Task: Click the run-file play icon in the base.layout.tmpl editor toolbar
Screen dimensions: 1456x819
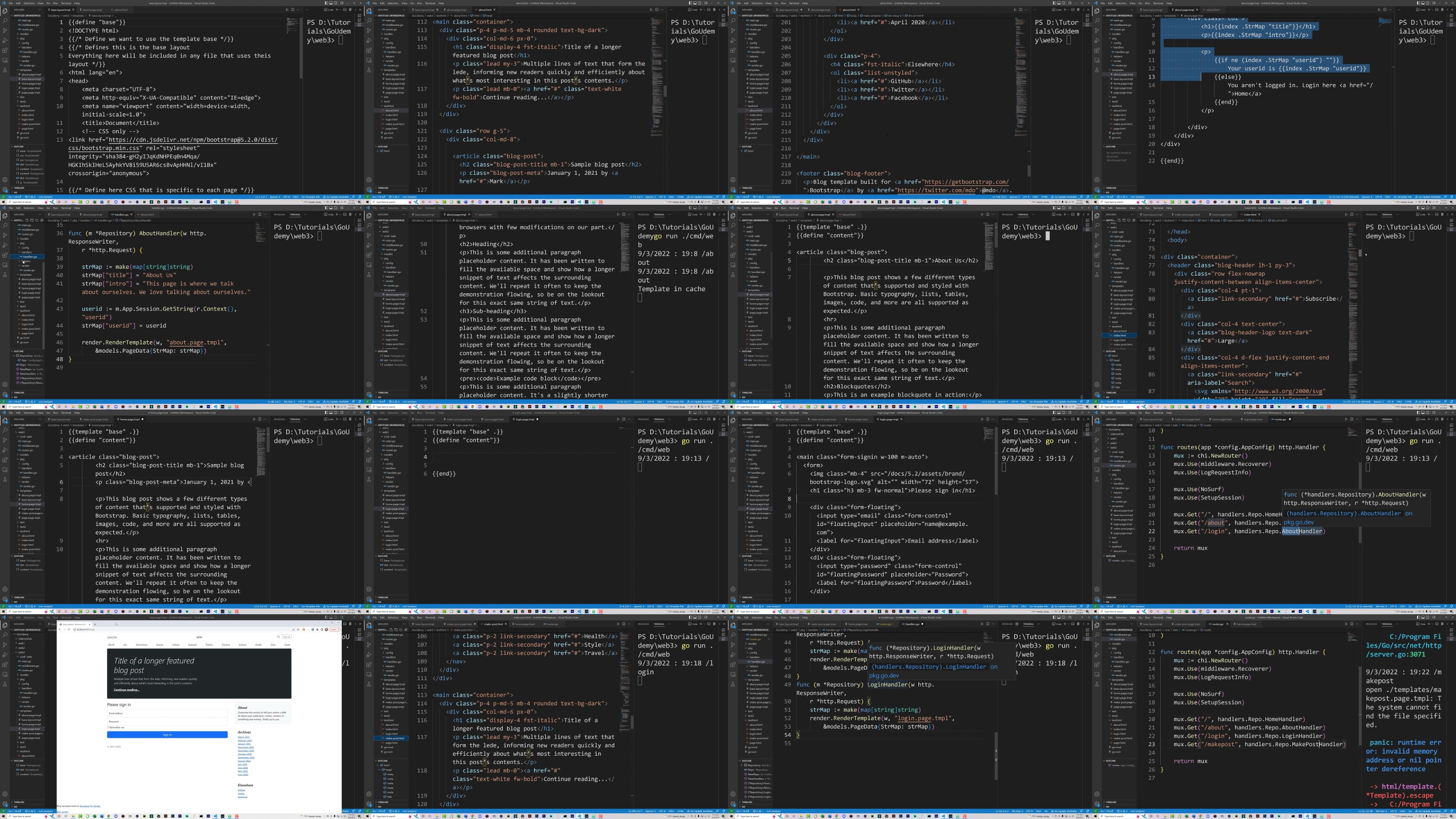Action: 287,10
